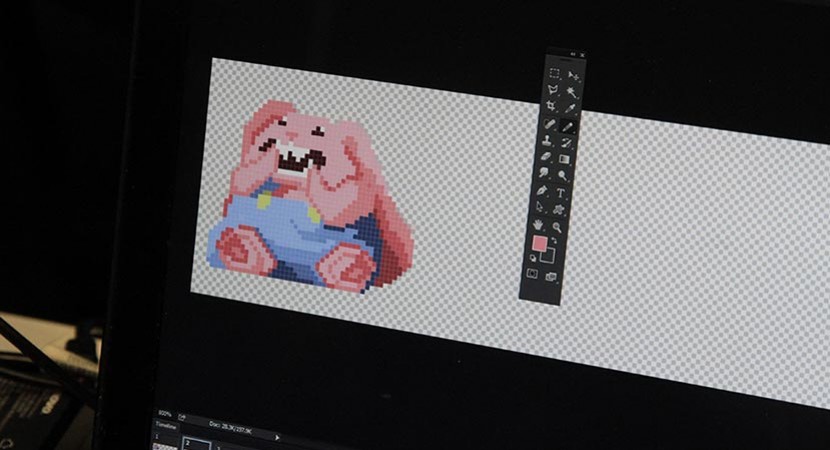Select the Healing Brush tool
830x450 pixels.
tap(549, 124)
